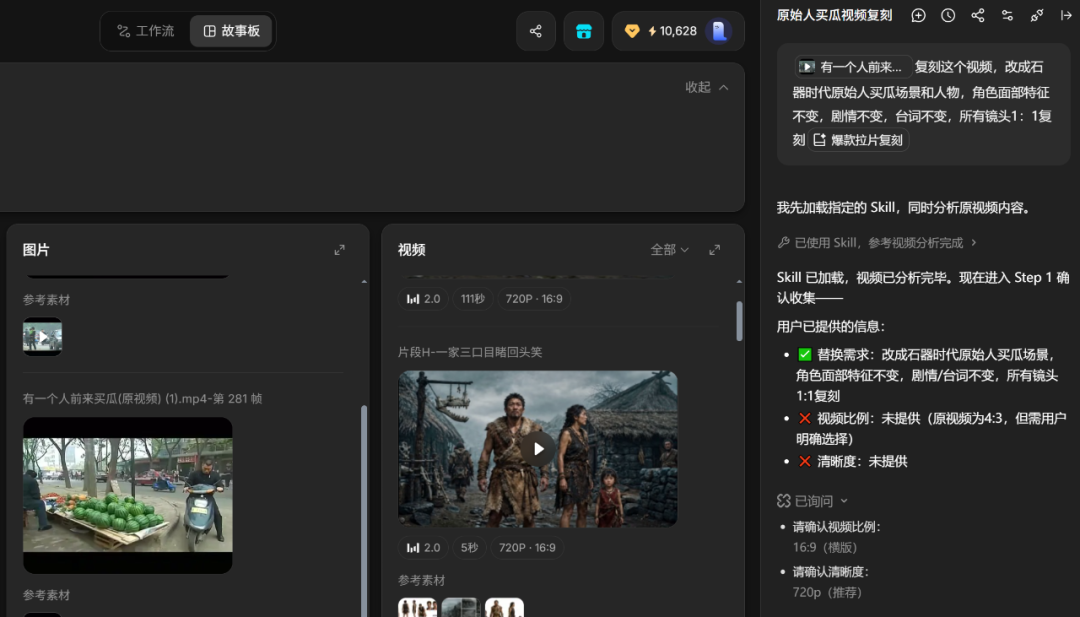Click the 5秒 duration chip
1080x617 pixels.
(x=469, y=547)
